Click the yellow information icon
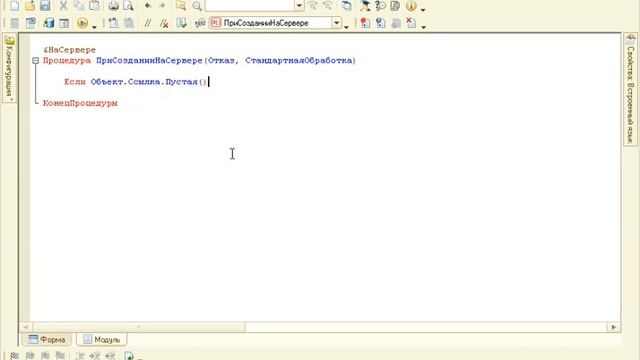This screenshot has width=640, height=360. [x=411, y=6]
